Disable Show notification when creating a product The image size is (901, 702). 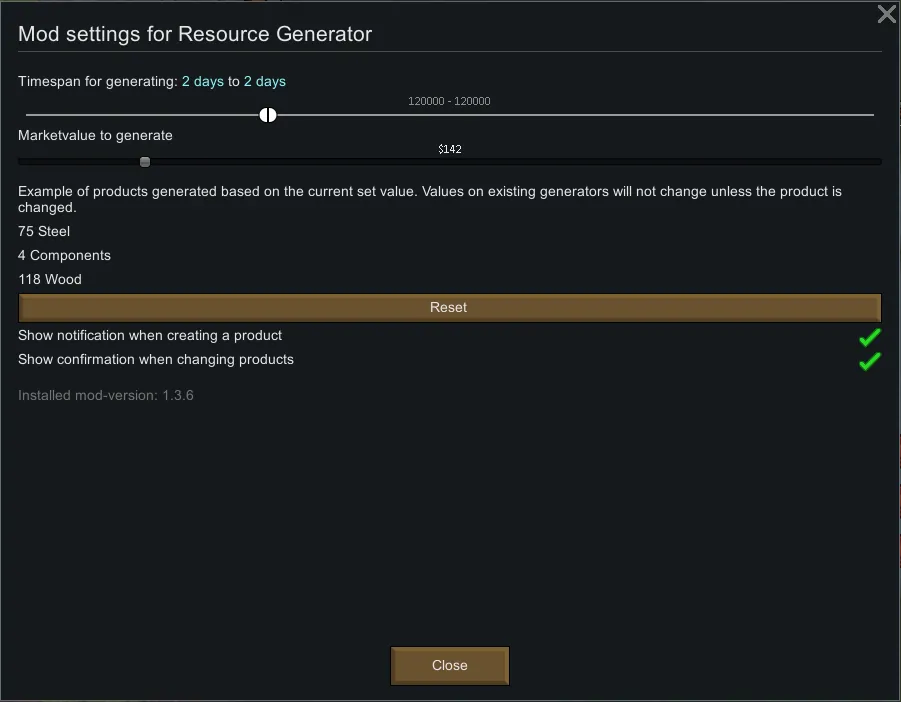[869, 337]
